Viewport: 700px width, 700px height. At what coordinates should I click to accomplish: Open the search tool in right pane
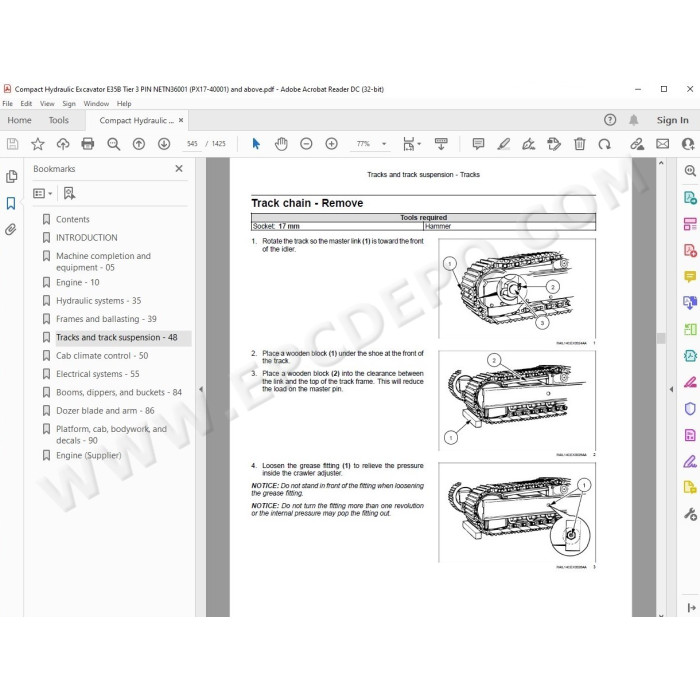point(690,171)
